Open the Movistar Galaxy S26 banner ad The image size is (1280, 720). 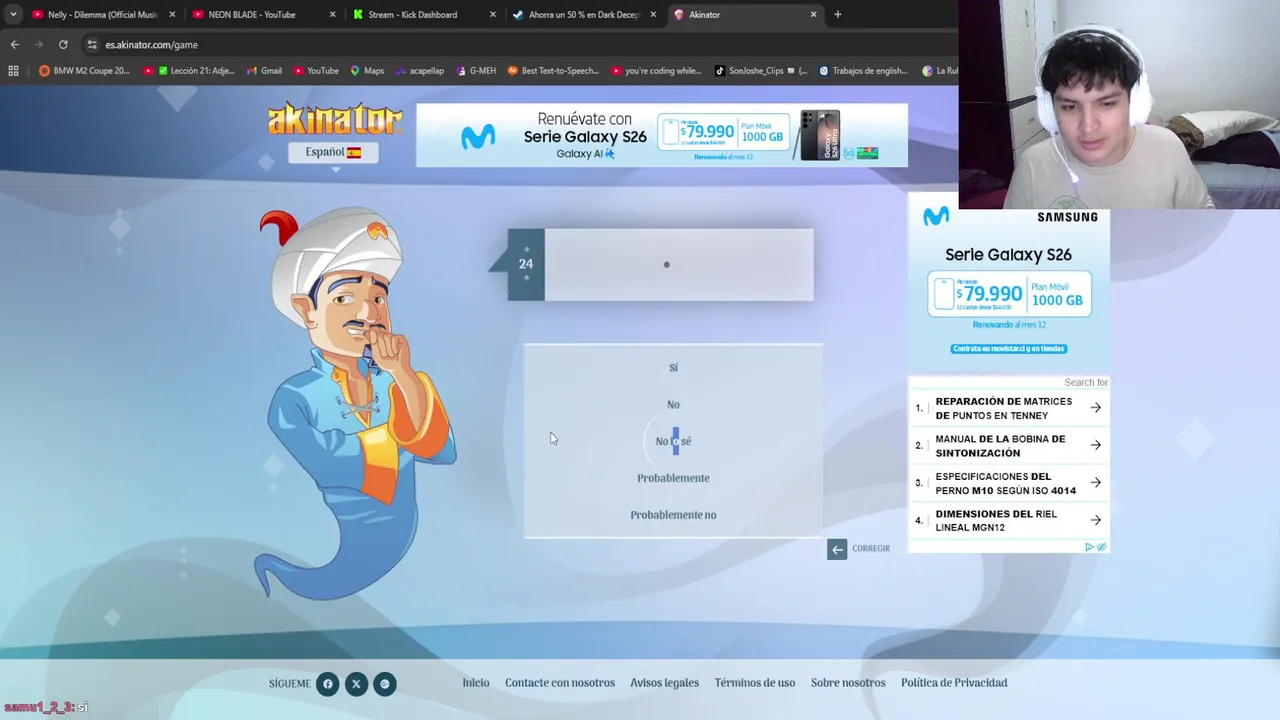(x=662, y=135)
